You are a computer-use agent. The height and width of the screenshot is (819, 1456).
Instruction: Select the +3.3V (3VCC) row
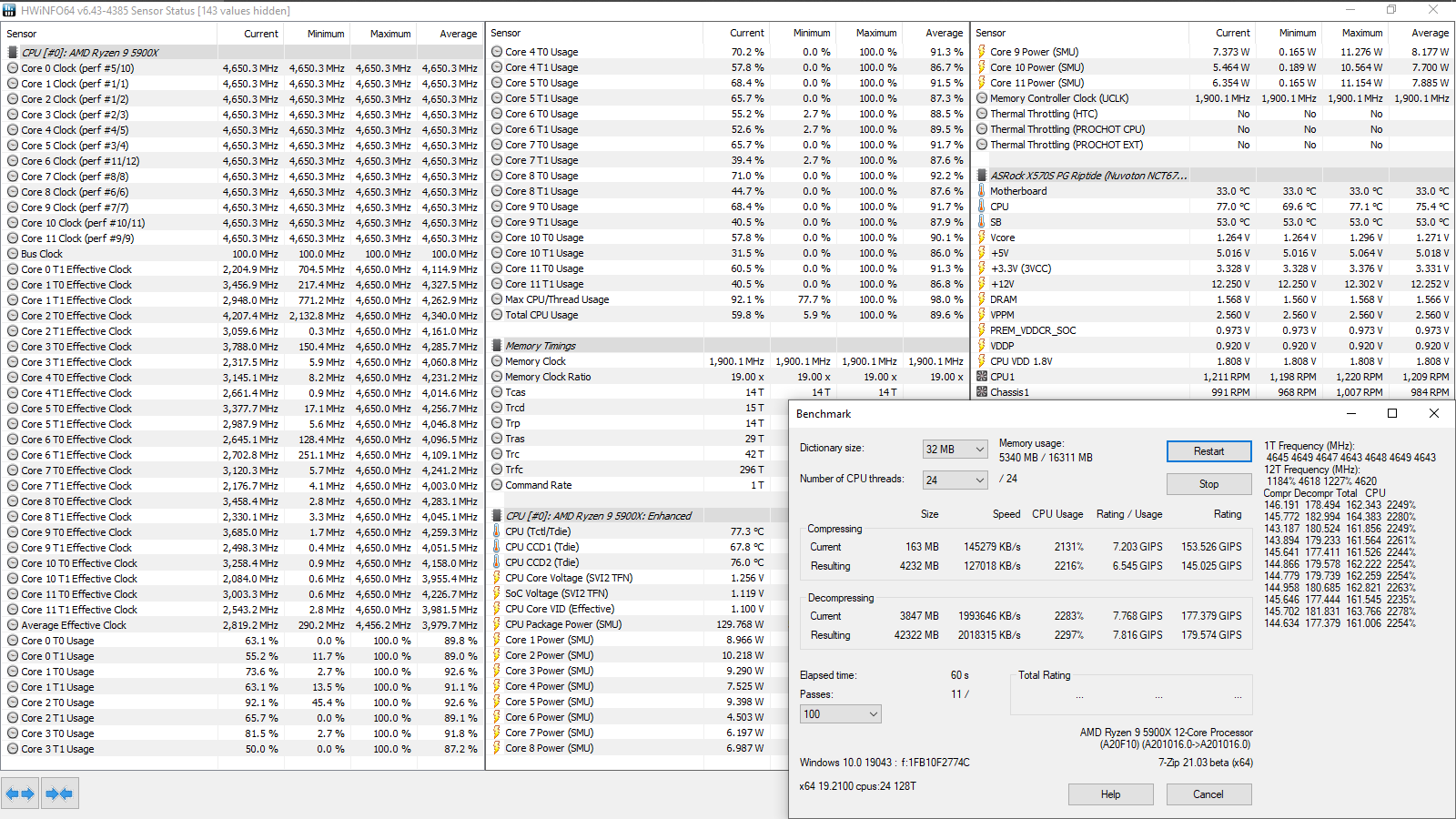(x=1213, y=268)
